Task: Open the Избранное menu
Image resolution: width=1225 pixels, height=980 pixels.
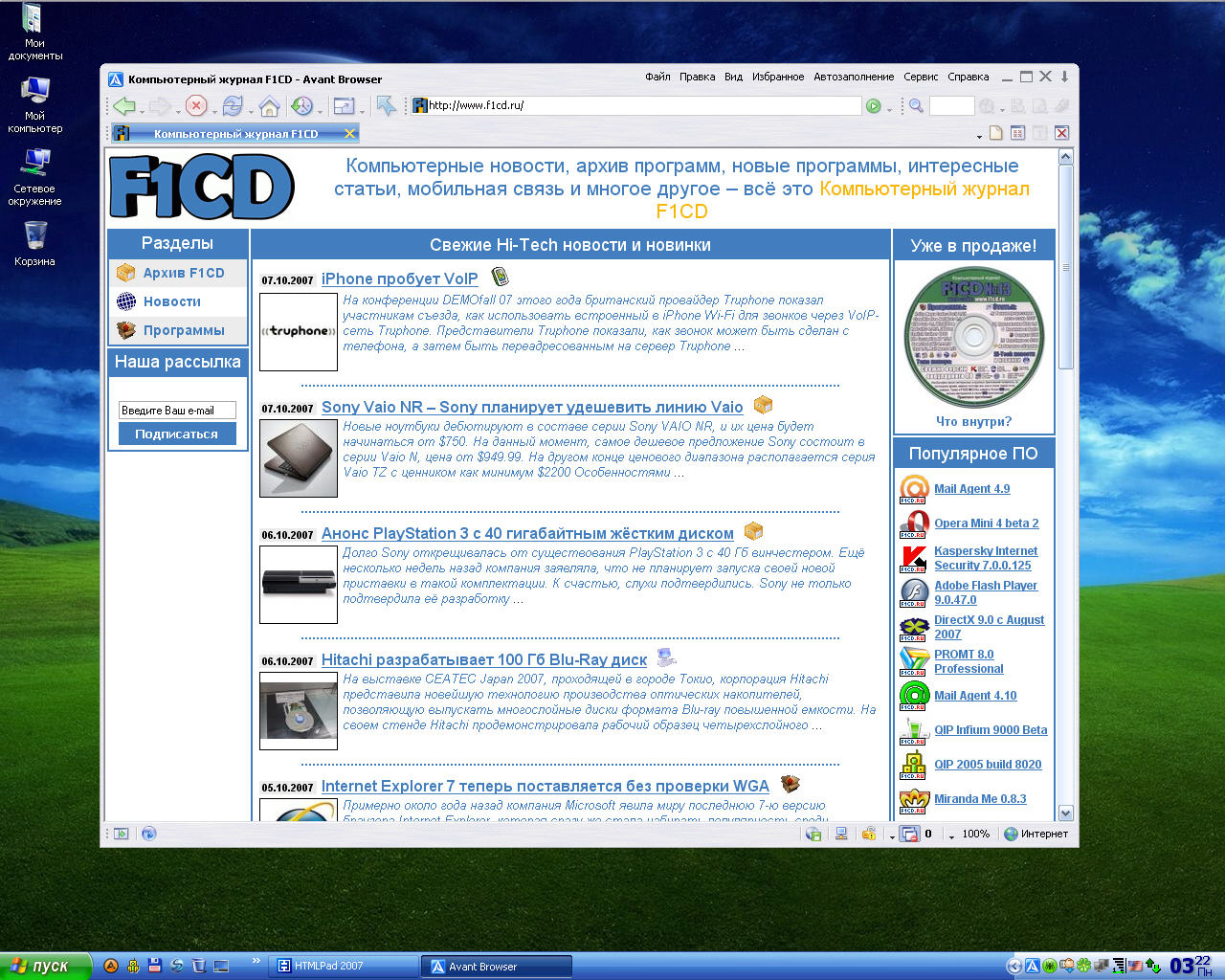Action: pyautogui.click(x=778, y=77)
